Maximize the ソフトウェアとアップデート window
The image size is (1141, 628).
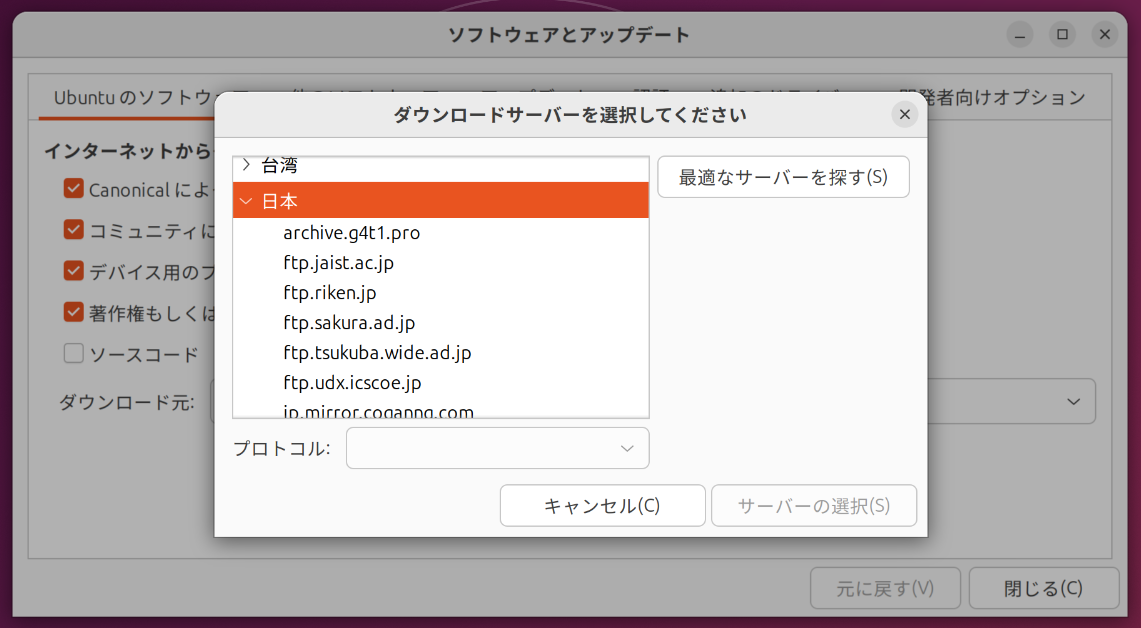(1062, 35)
